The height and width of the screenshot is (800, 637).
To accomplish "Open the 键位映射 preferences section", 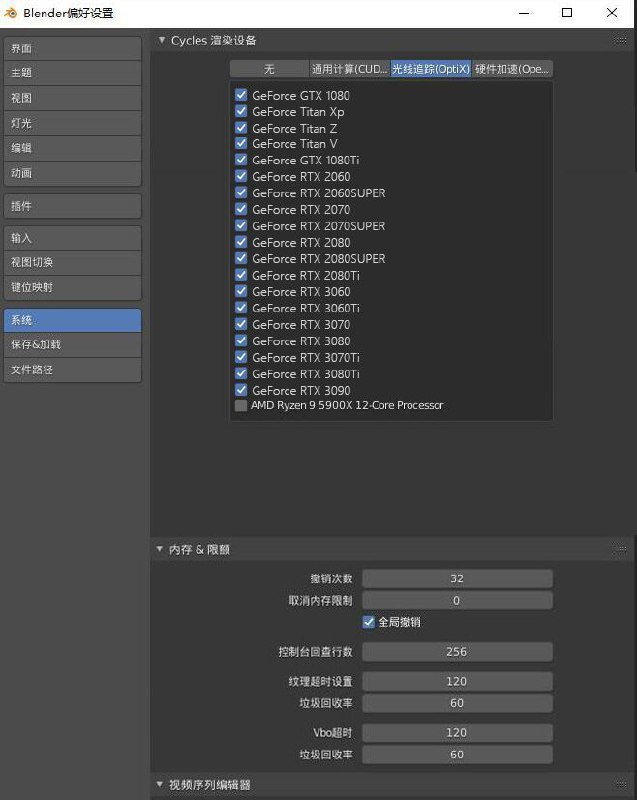I will [72, 288].
